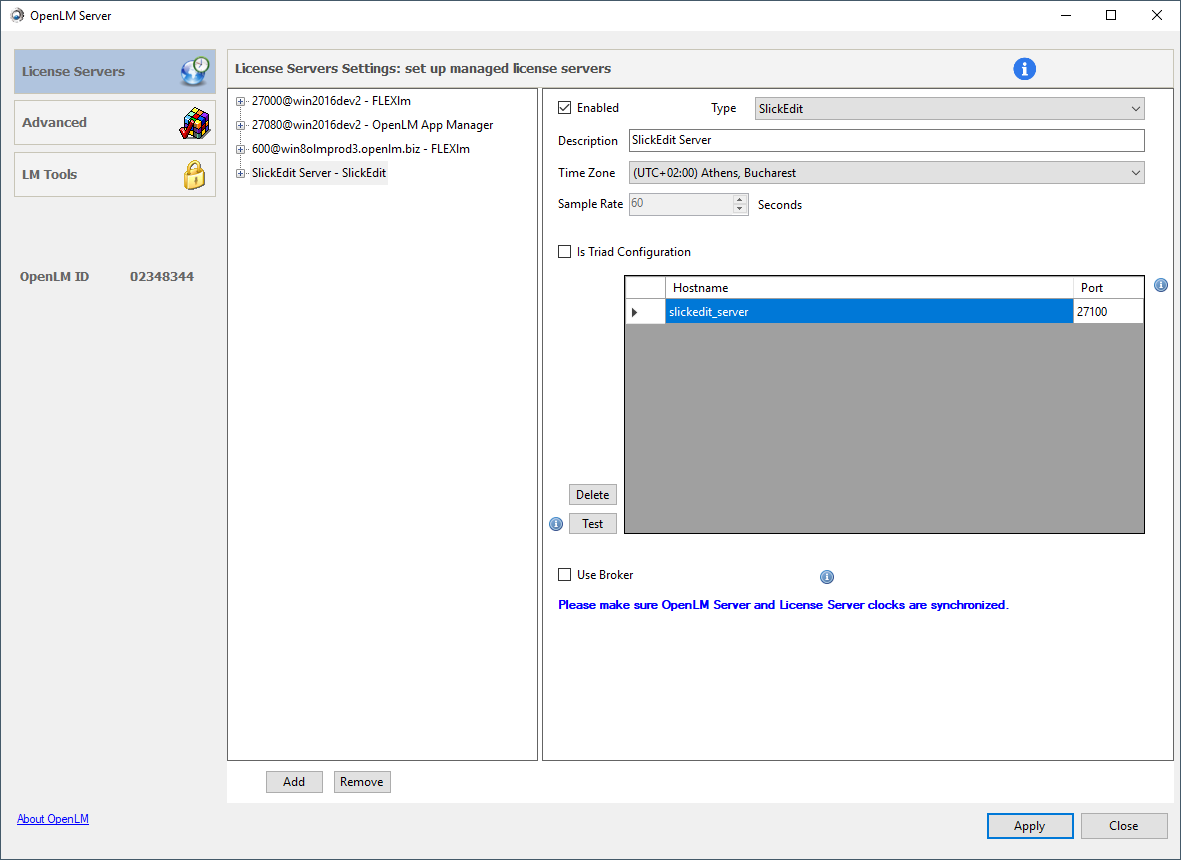Expand the 27000@win2016dev2 FLEXlm tree node
1181x860 pixels.
point(239,100)
